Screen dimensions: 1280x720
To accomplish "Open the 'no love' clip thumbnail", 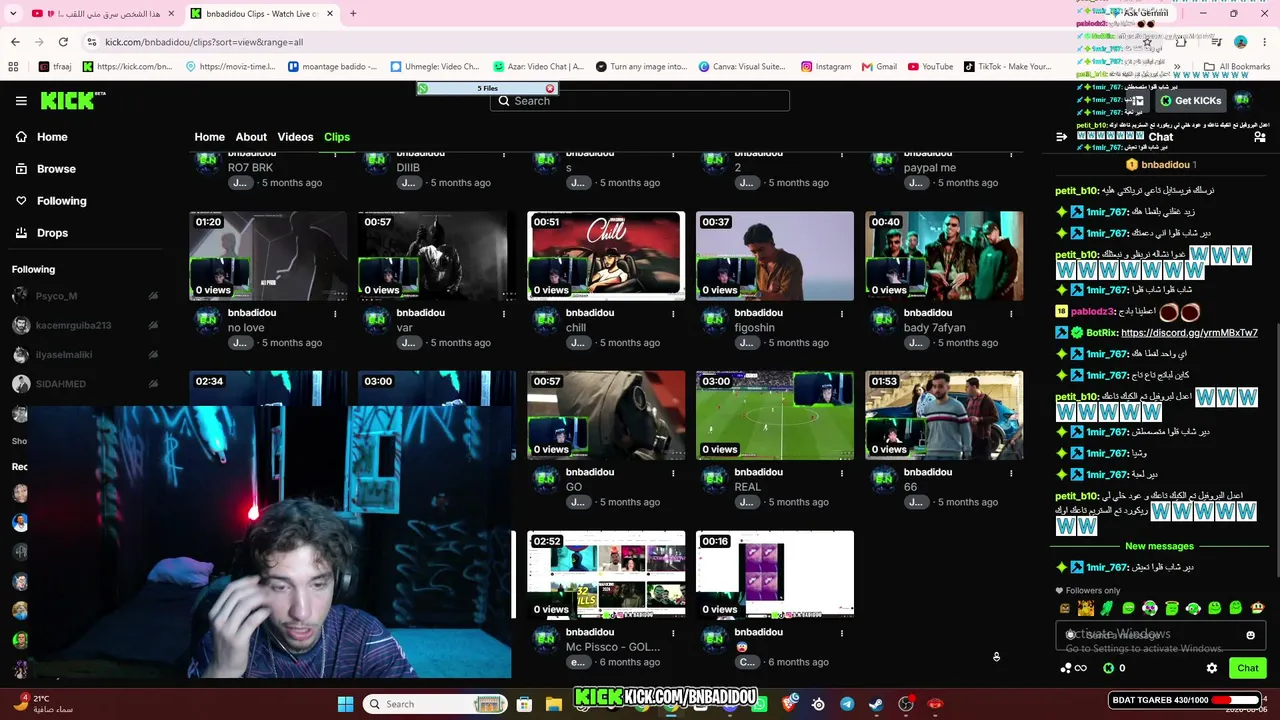I will (268, 256).
